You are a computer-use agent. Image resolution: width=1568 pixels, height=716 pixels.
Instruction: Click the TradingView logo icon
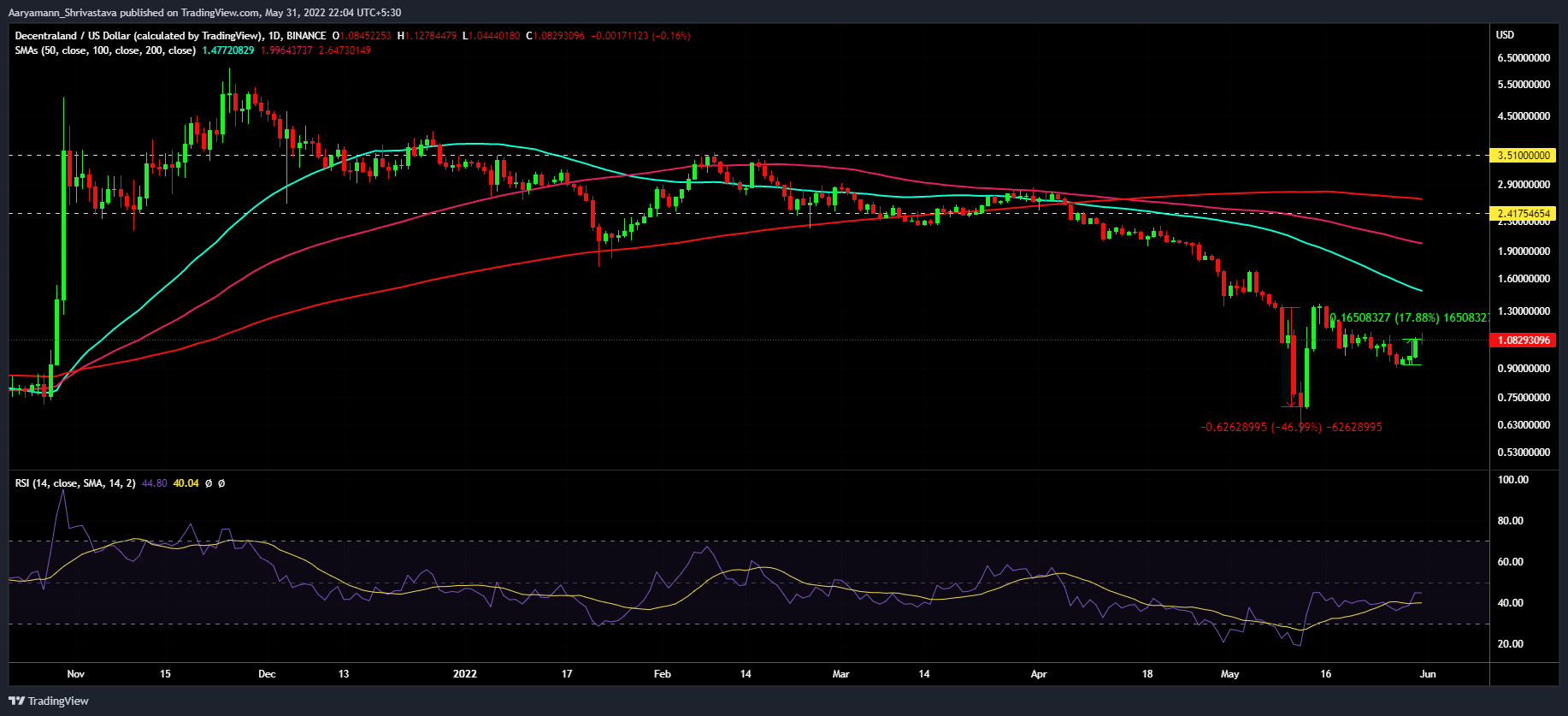click(16, 701)
